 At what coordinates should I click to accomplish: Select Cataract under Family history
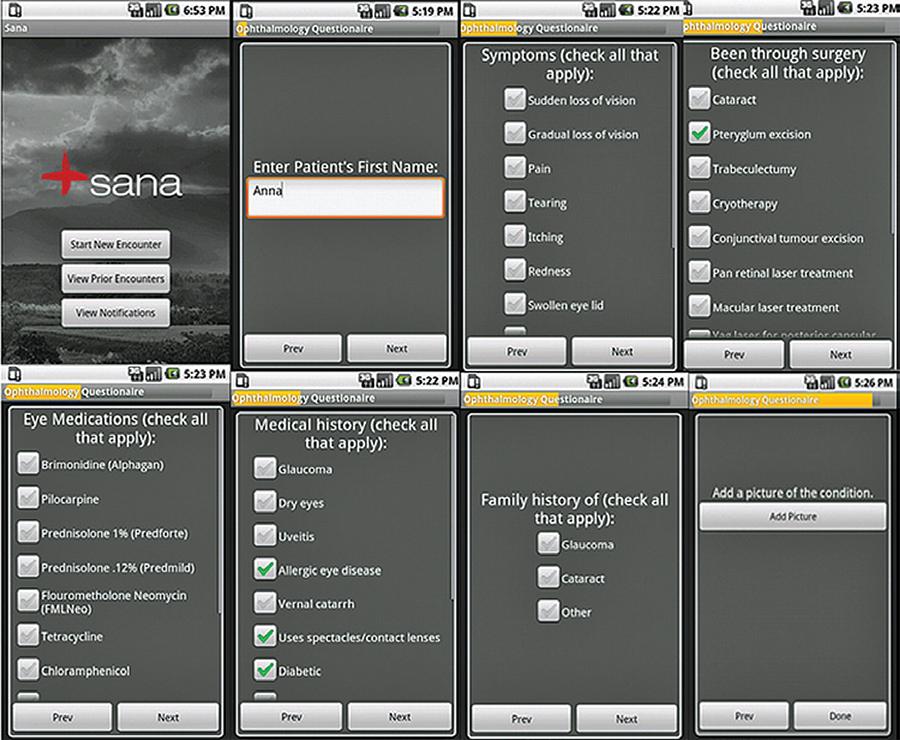coord(547,578)
